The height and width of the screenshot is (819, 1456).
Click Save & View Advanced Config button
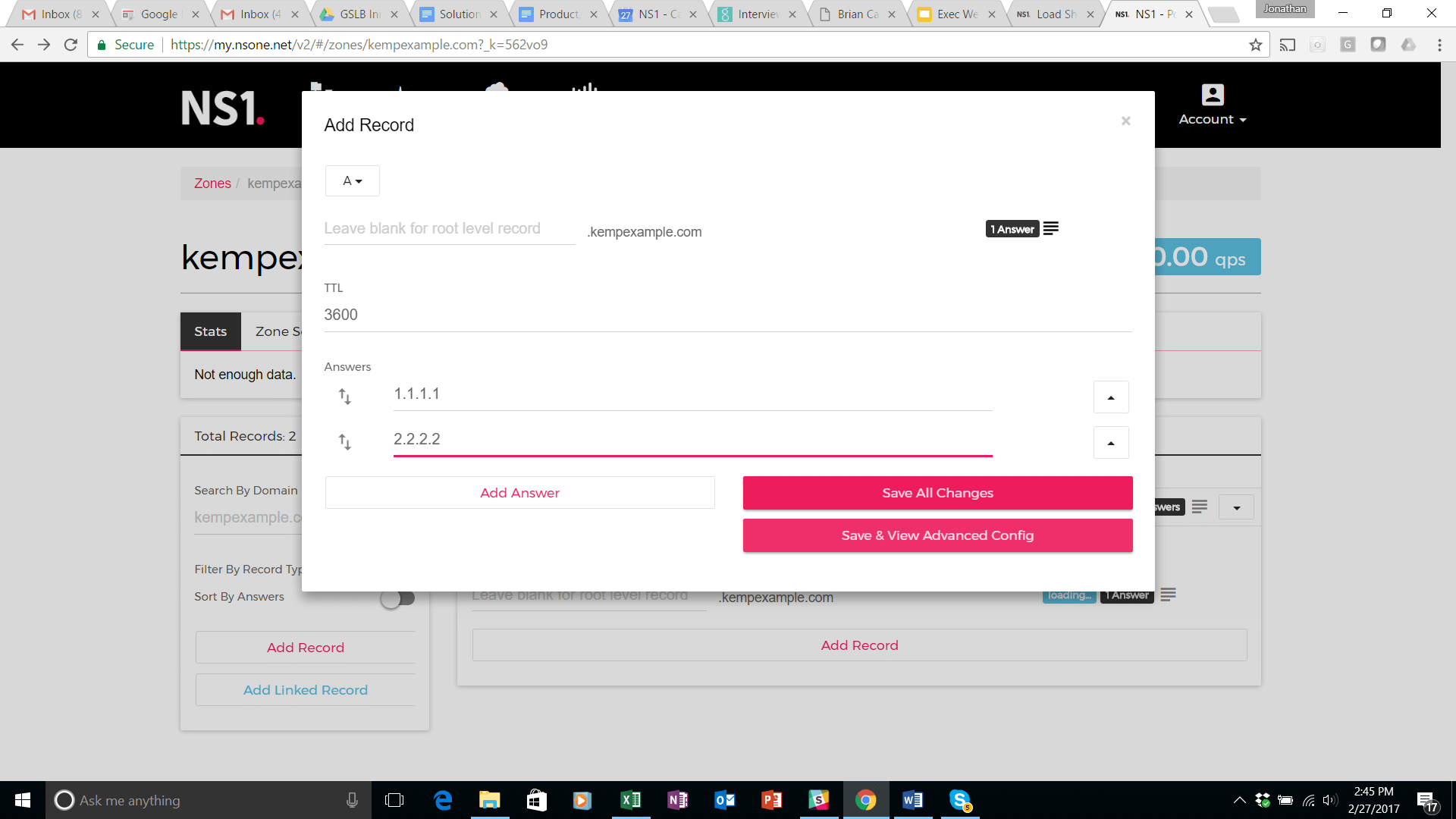point(937,535)
